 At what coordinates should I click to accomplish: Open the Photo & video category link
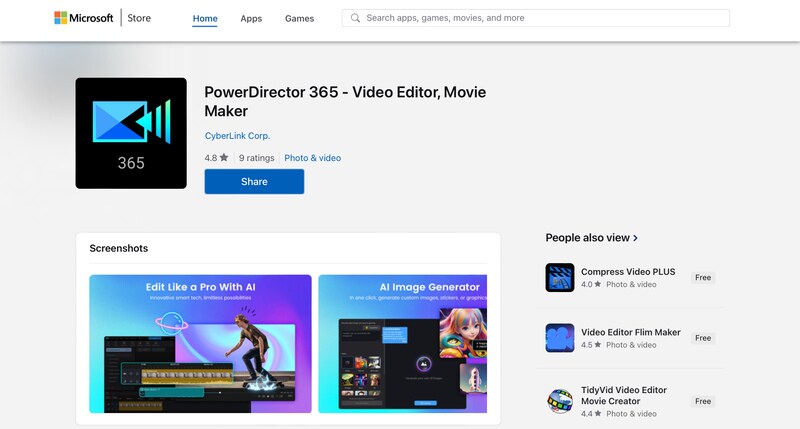tap(313, 158)
